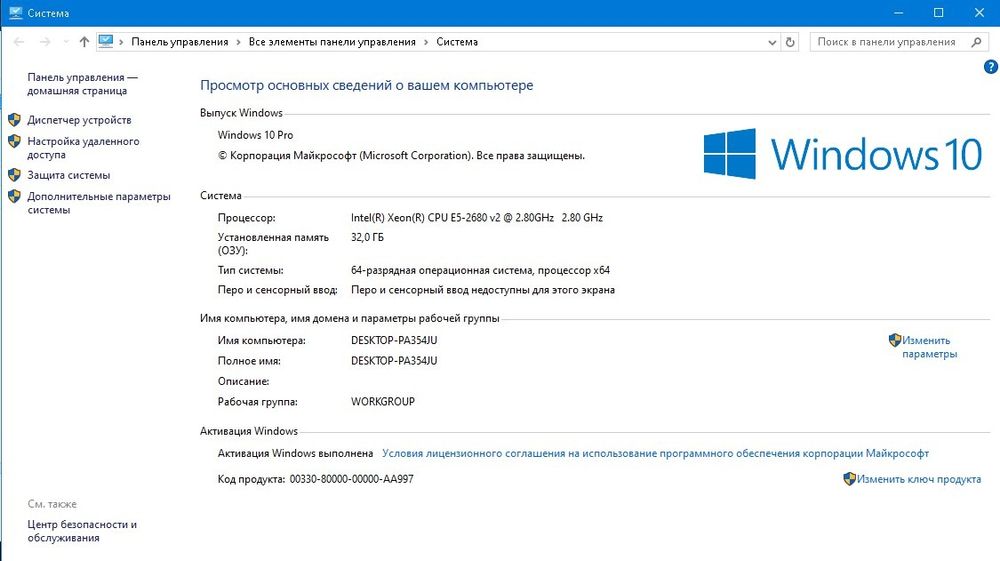The image size is (1000, 561).
Task: Click product ID 00330-80000-00000-AA997
Action: tap(351, 479)
